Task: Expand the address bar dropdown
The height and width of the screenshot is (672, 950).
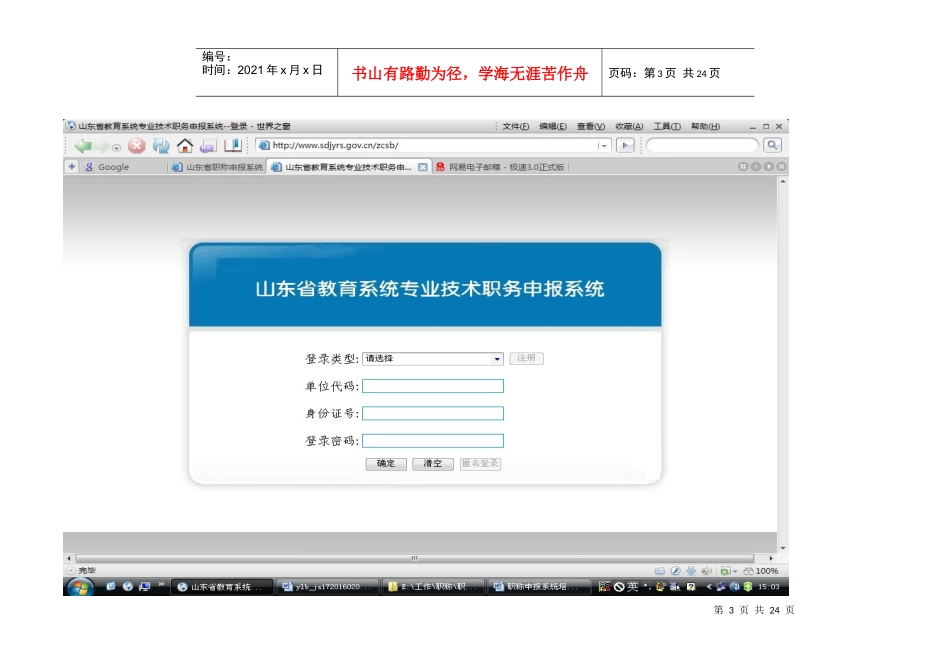Action: pyautogui.click(x=603, y=145)
